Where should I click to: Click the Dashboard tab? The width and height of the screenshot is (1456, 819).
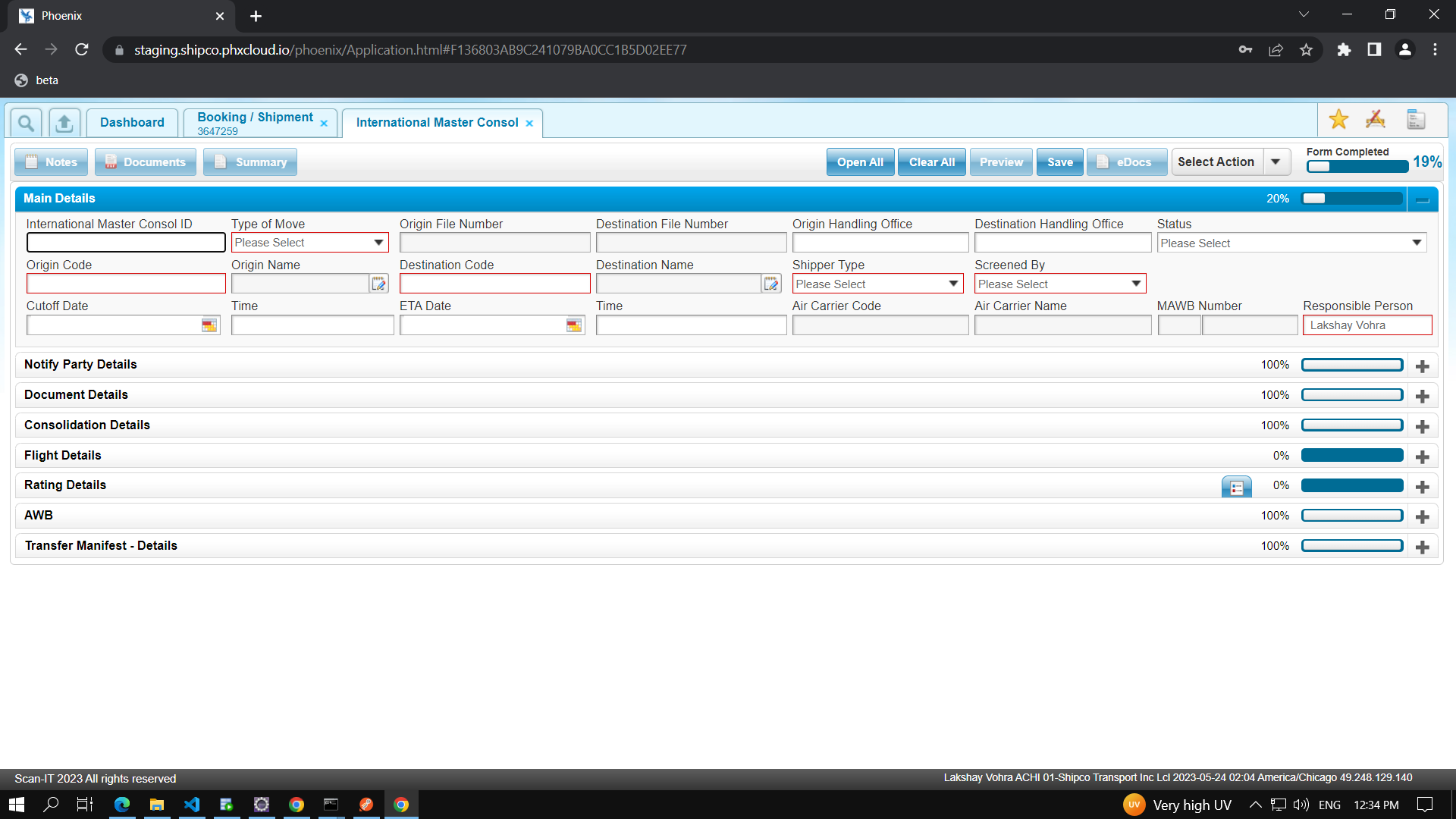click(132, 121)
